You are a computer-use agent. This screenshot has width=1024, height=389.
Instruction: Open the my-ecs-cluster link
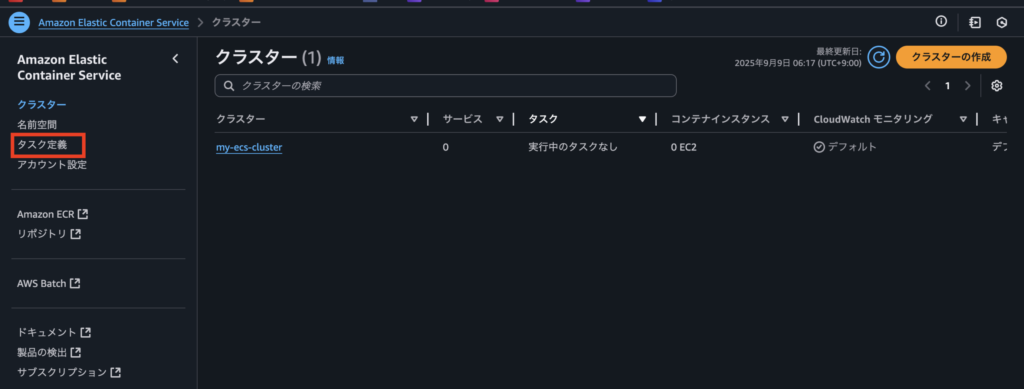(249, 148)
